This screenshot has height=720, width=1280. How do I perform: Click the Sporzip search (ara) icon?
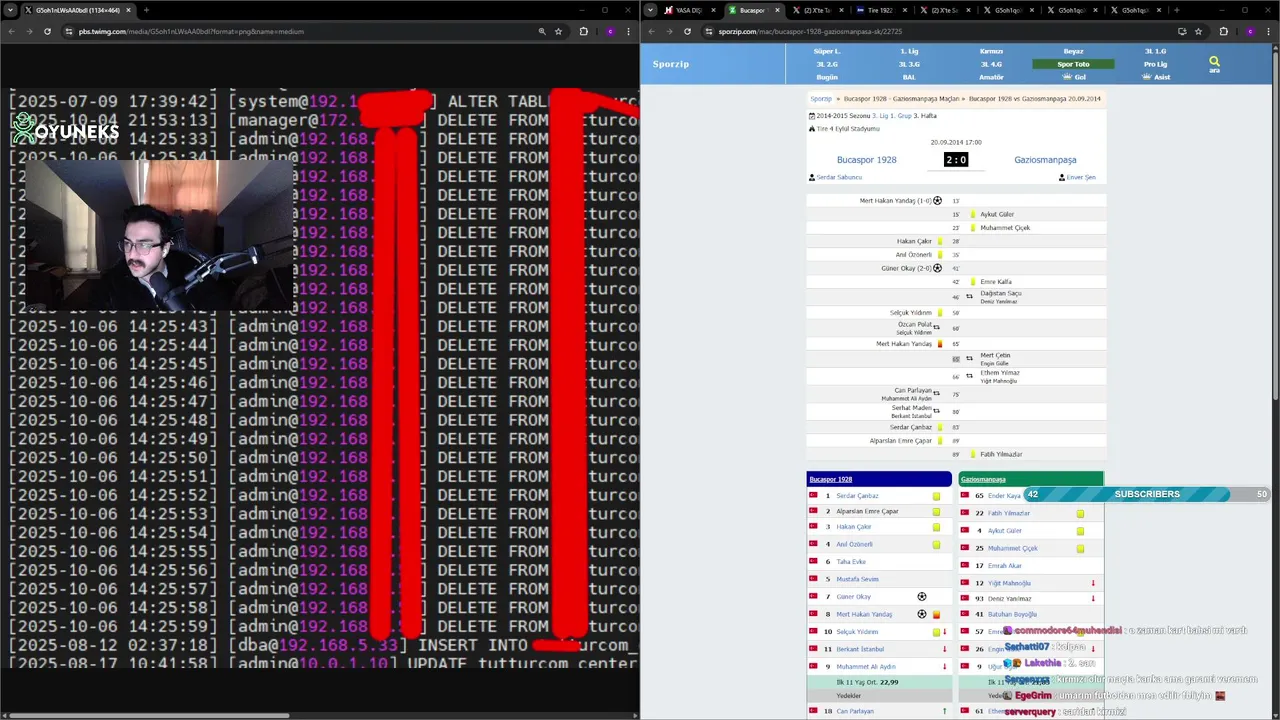pos(1214,64)
